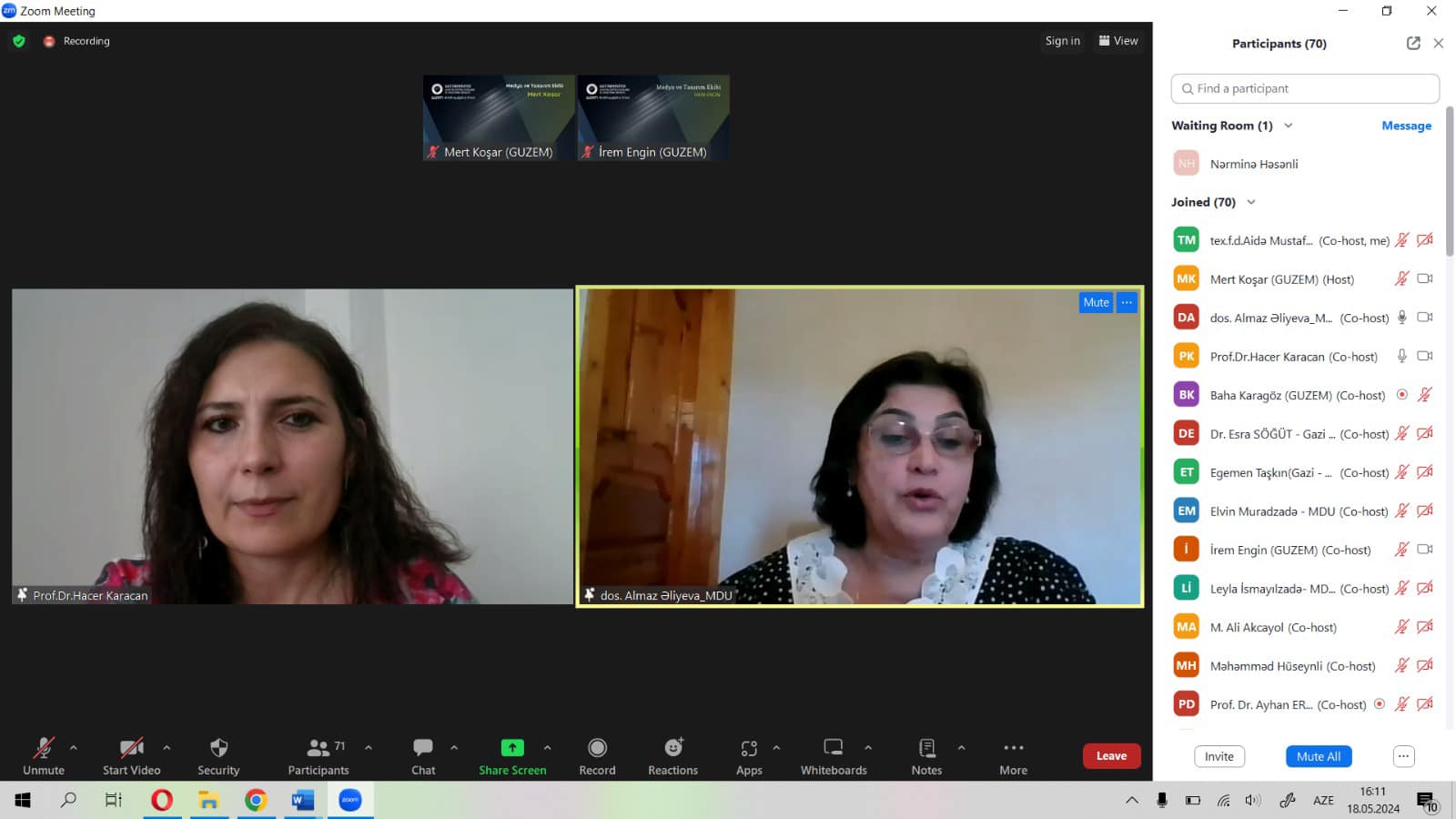
Task: Open more options beside Mute All
Action: (1403, 756)
